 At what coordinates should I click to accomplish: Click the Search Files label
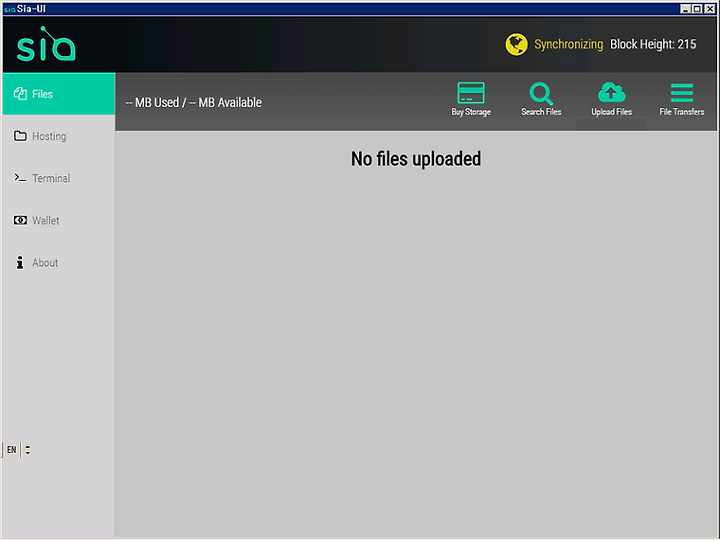541,112
